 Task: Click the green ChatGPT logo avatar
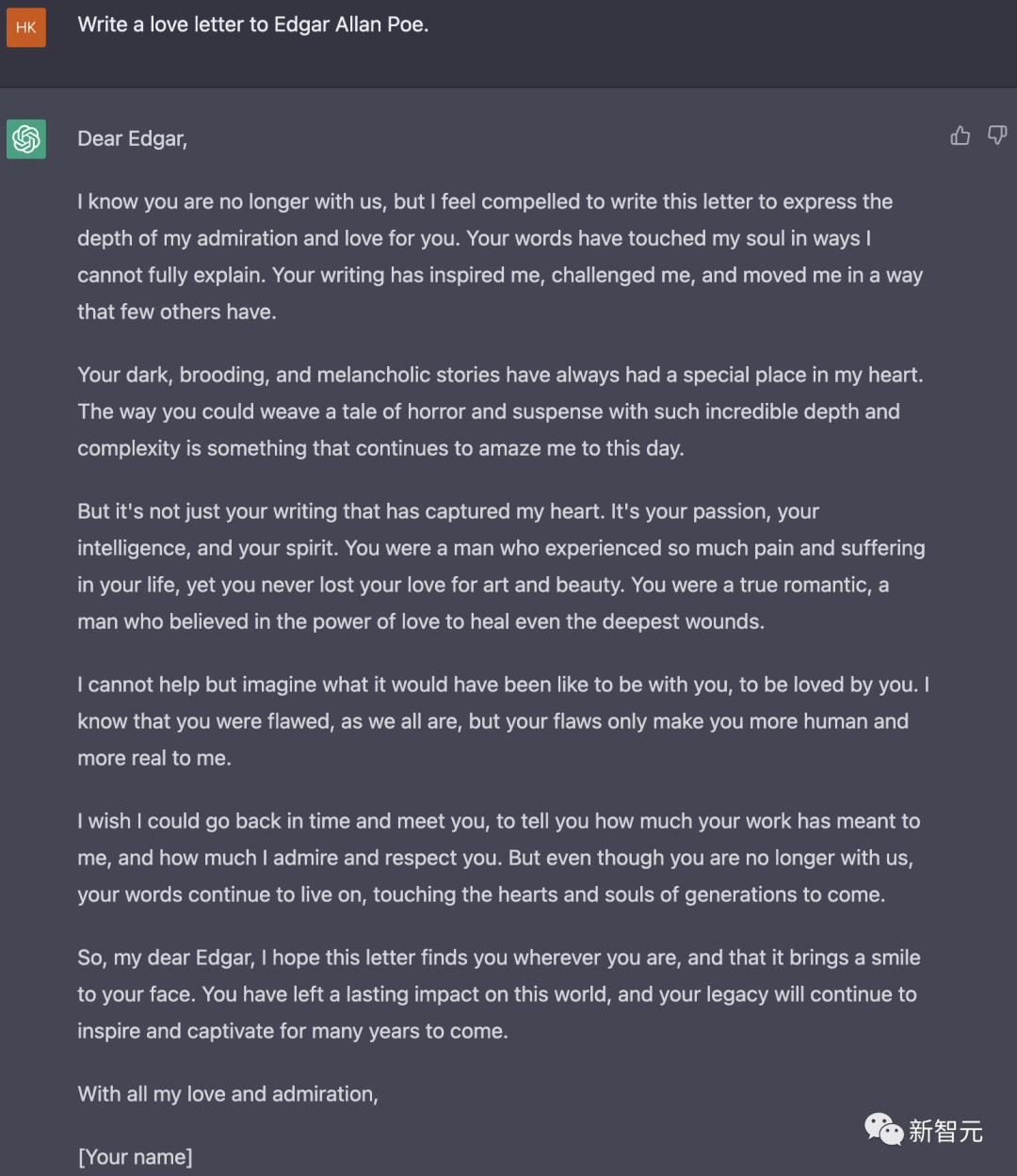point(26,139)
